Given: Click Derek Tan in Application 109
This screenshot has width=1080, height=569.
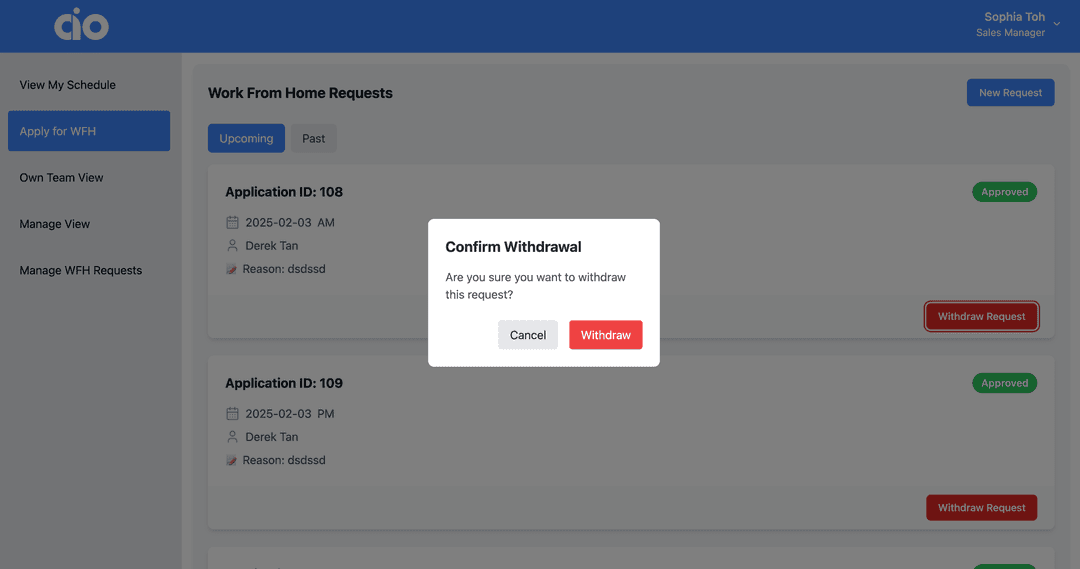Looking at the screenshot, I should pos(271,437).
